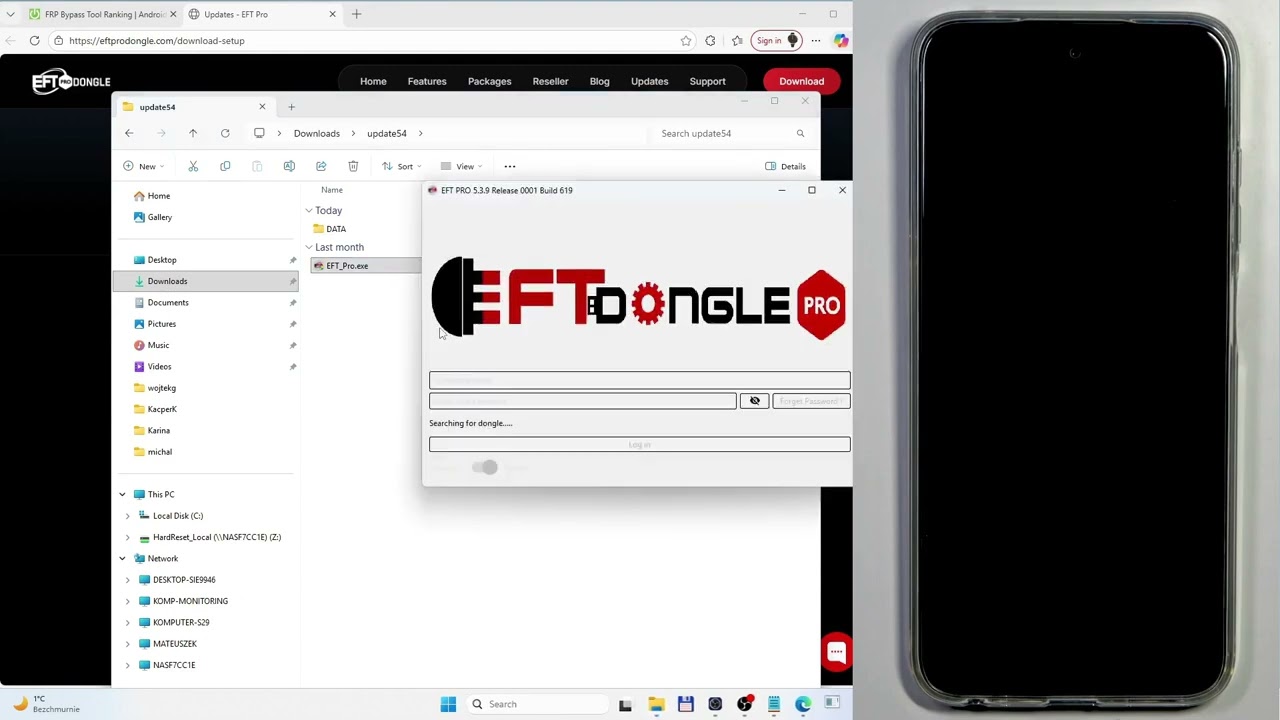Toggle the switch below the Log in button
The width and height of the screenshot is (1280, 720).
pos(485,467)
